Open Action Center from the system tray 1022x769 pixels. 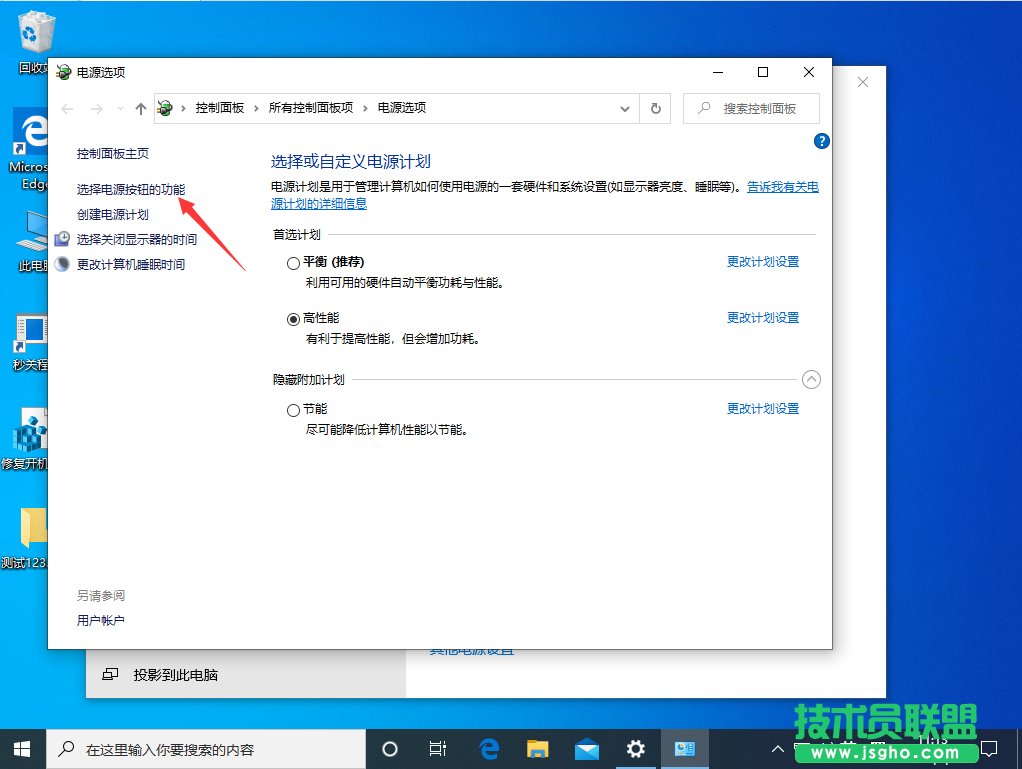tap(989, 748)
